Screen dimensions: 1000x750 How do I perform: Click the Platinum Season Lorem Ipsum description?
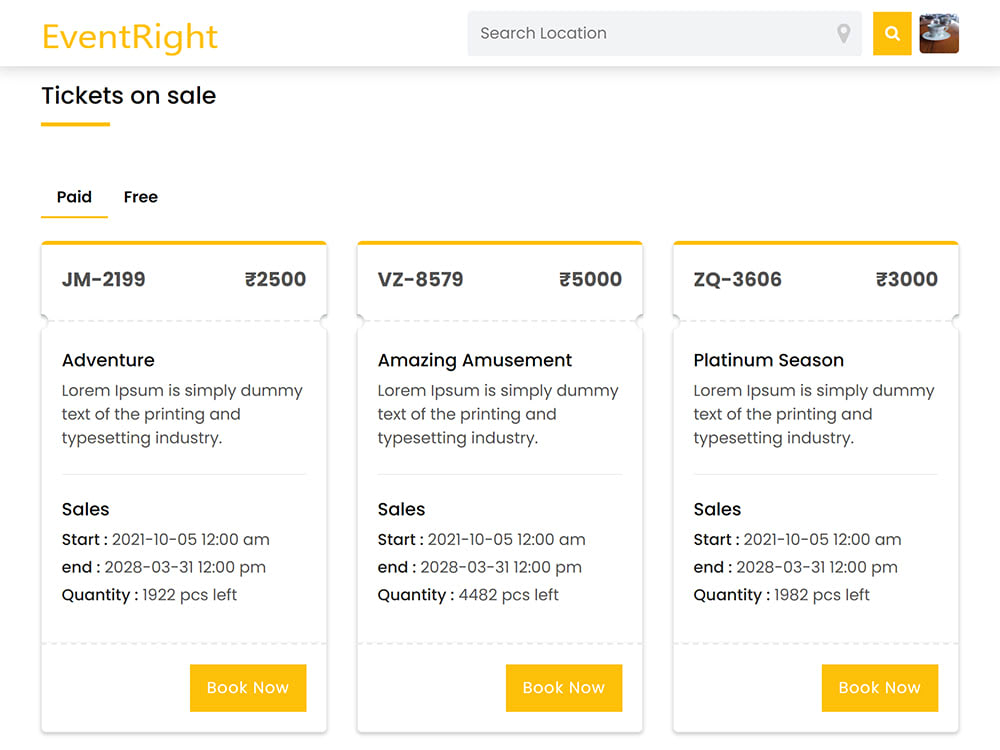pyautogui.click(x=814, y=414)
